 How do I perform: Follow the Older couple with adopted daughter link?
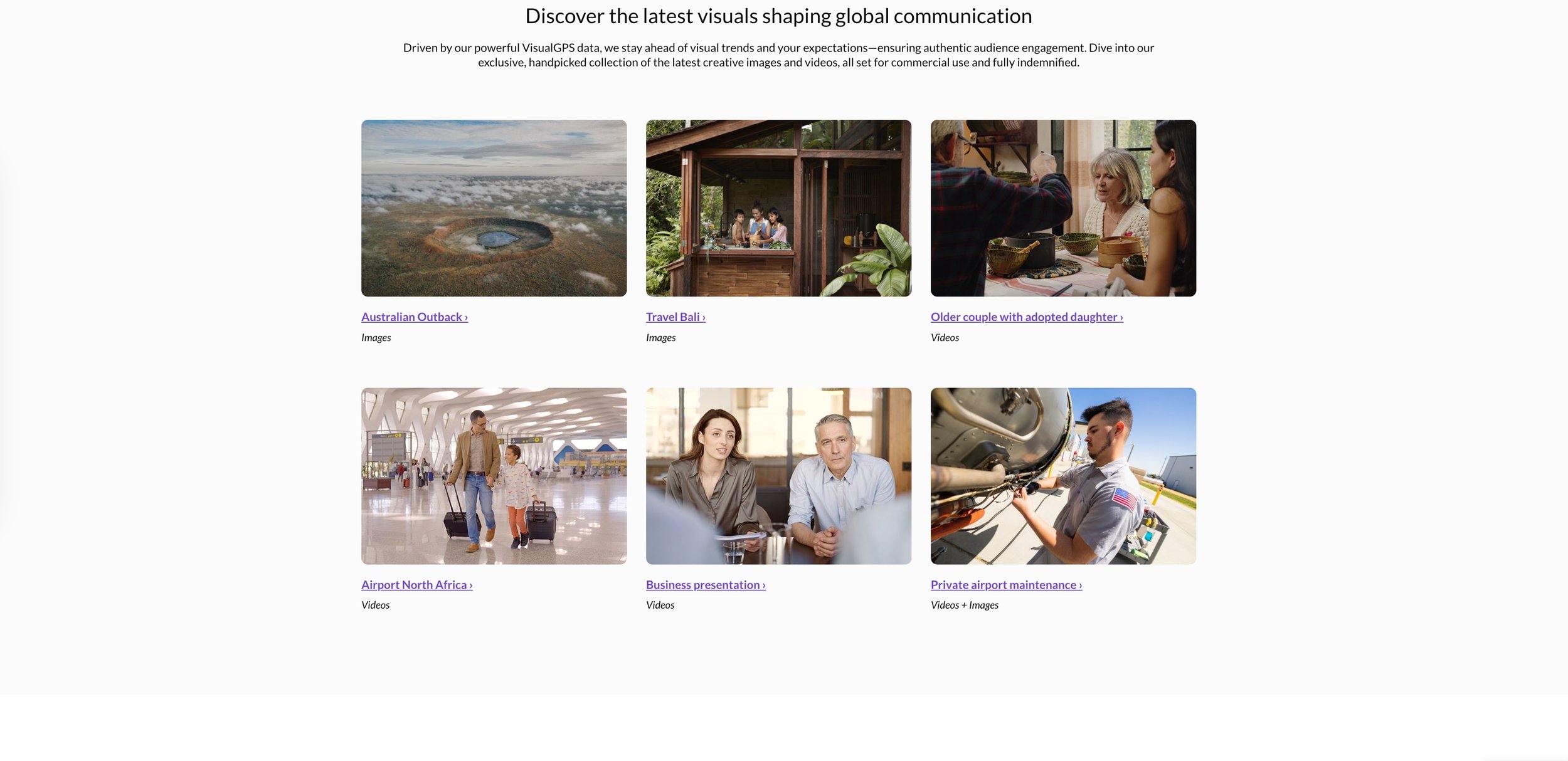point(1027,317)
